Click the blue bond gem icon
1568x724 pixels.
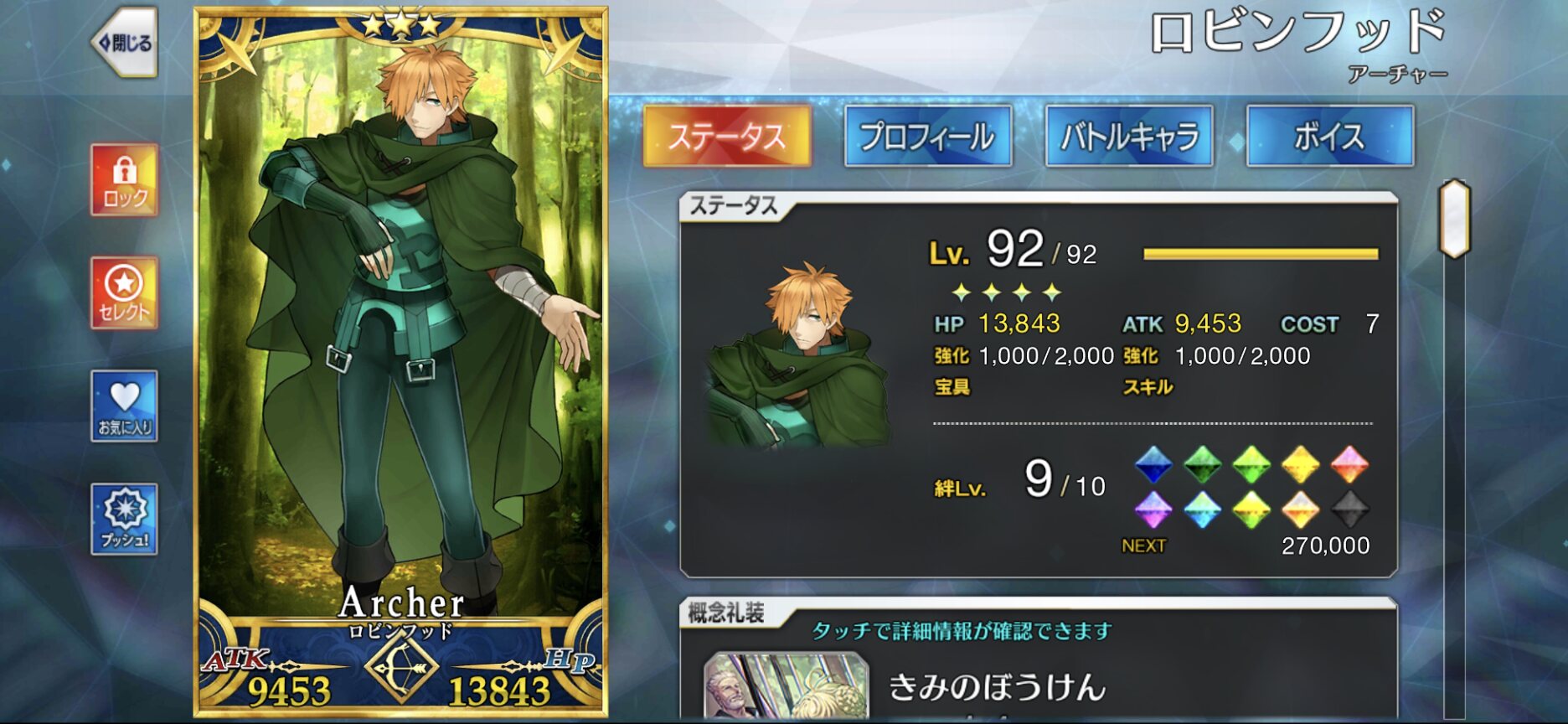[1153, 464]
